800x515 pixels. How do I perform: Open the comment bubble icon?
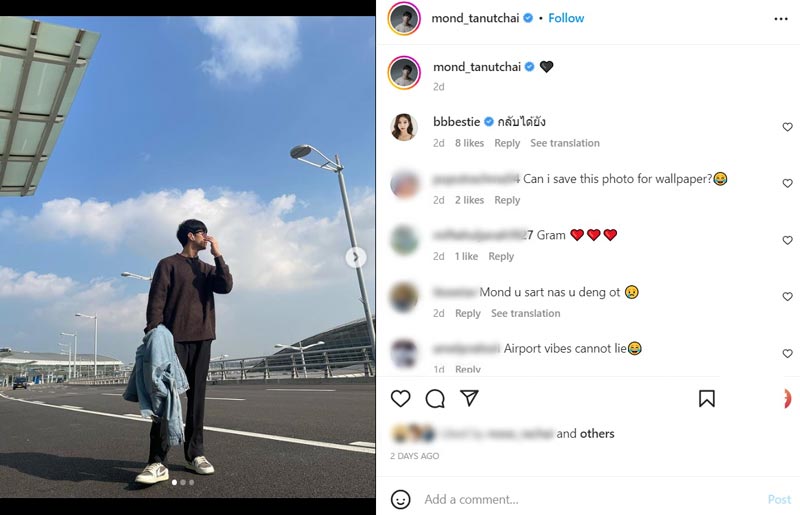click(x=435, y=399)
